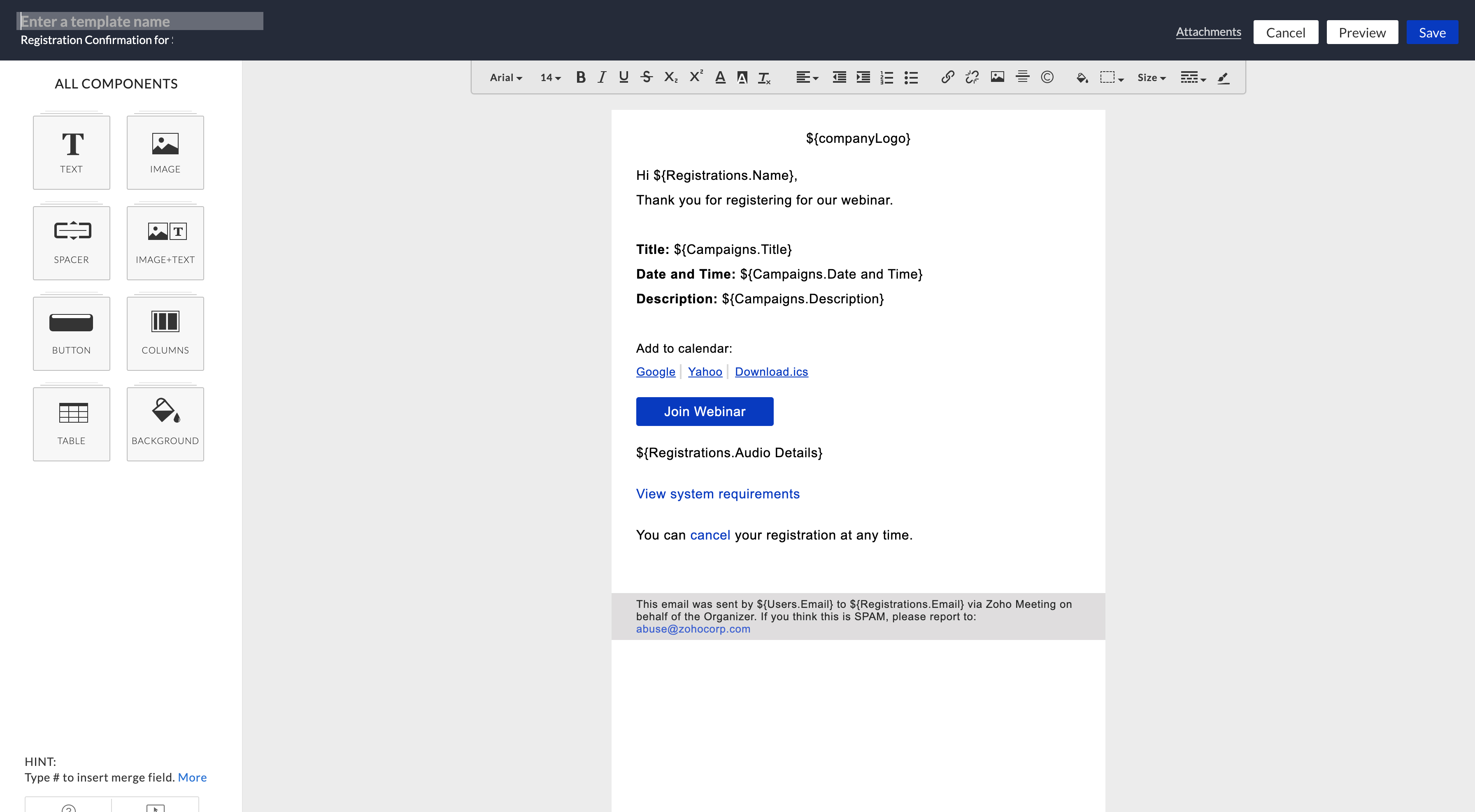Apply strikethrough to selected text
The height and width of the screenshot is (812, 1475).
pyautogui.click(x=647, y=77)
